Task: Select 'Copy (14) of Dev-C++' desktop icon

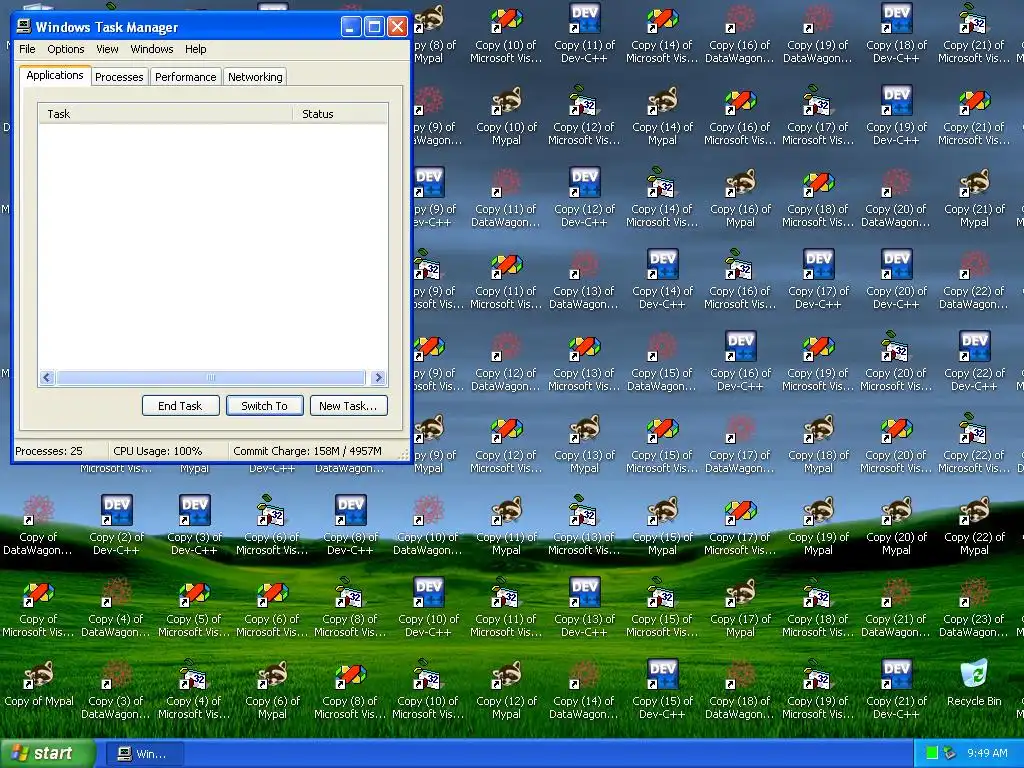Action: click(662, 280)
